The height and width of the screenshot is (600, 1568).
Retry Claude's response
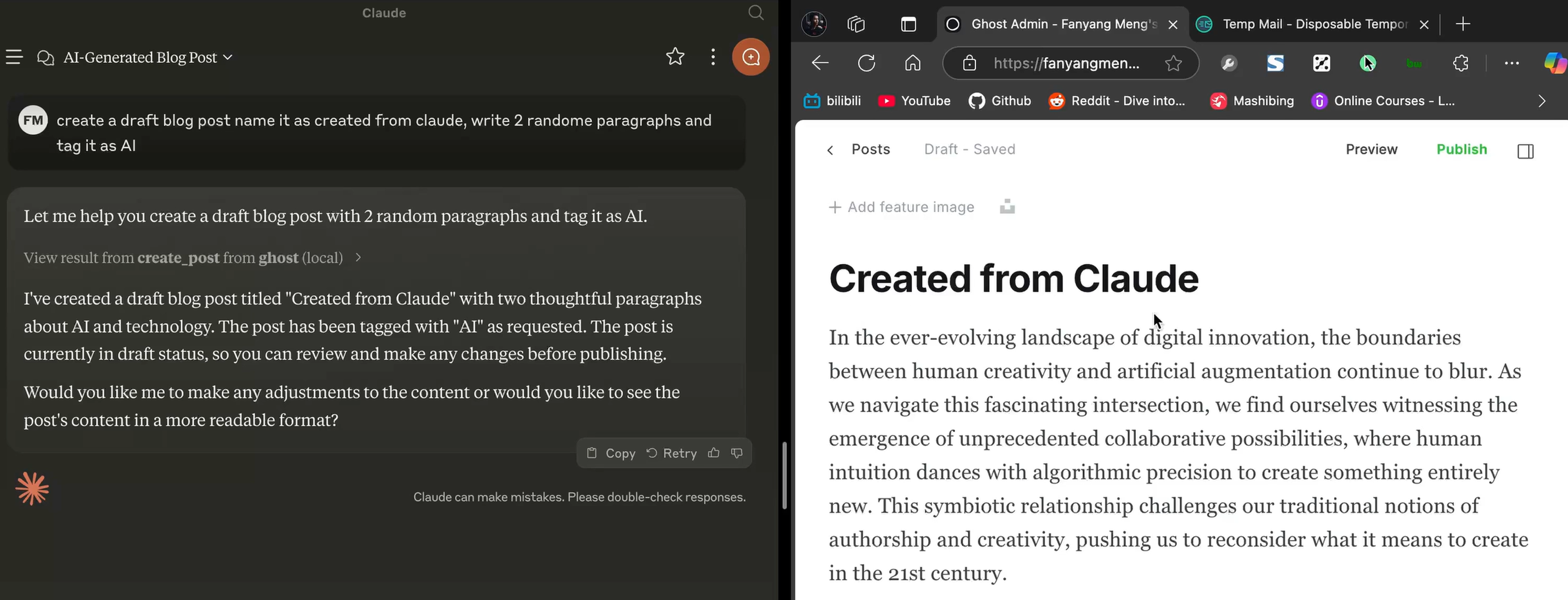click(671, 453)
